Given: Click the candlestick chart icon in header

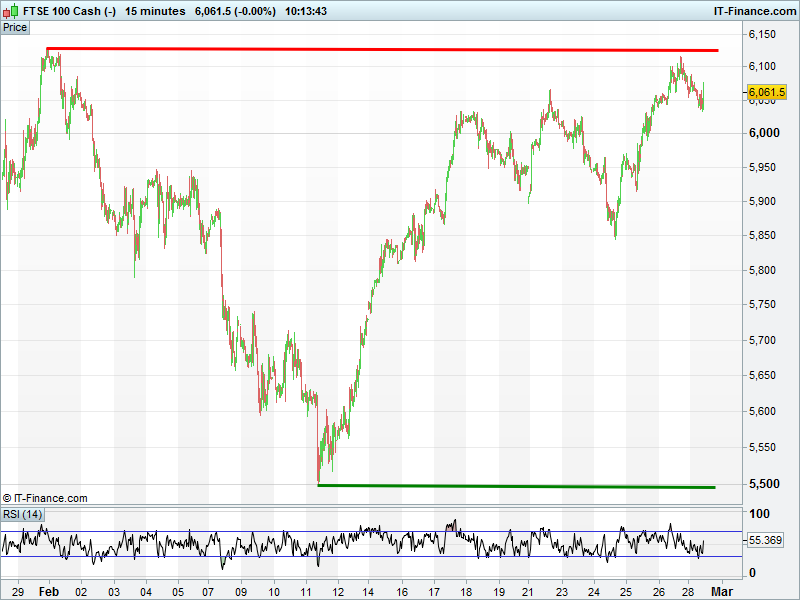Looking at the screenshot, I should [11, 11].
